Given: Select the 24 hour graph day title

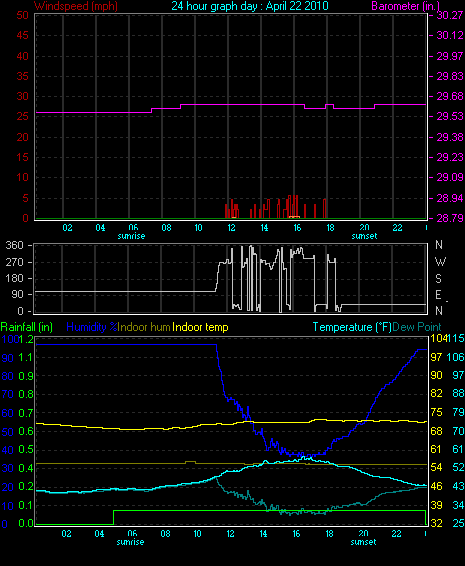Looking at the screenshot, I should [250, 6].
